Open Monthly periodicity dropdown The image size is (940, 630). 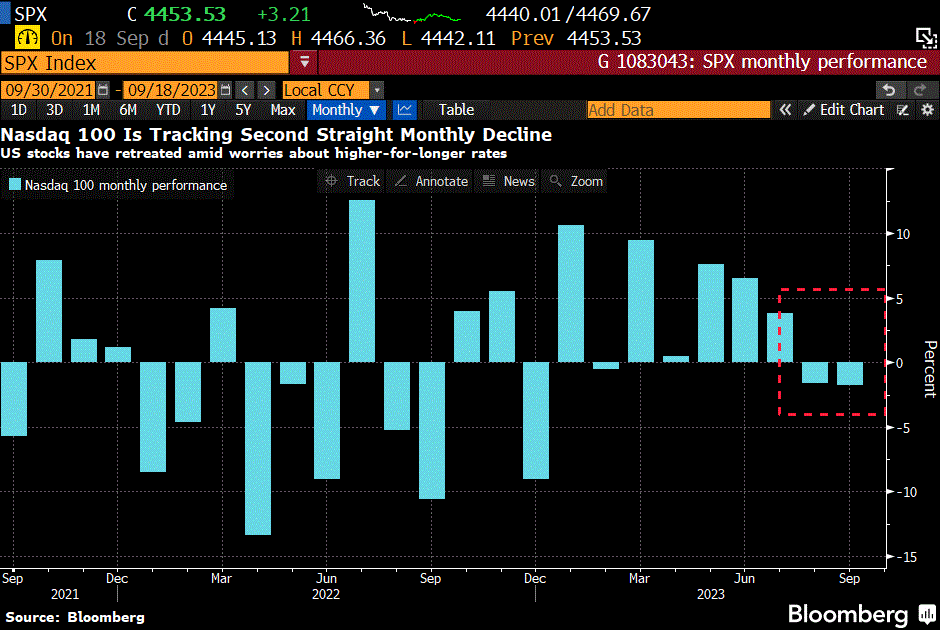click(x=346, y=110)
